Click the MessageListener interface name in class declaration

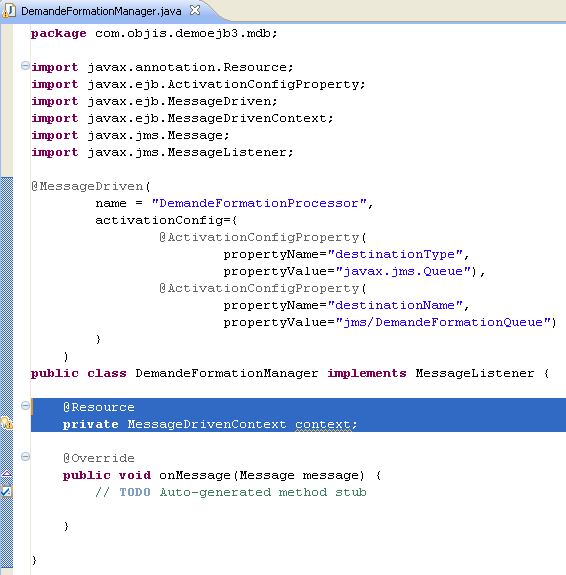475,373
